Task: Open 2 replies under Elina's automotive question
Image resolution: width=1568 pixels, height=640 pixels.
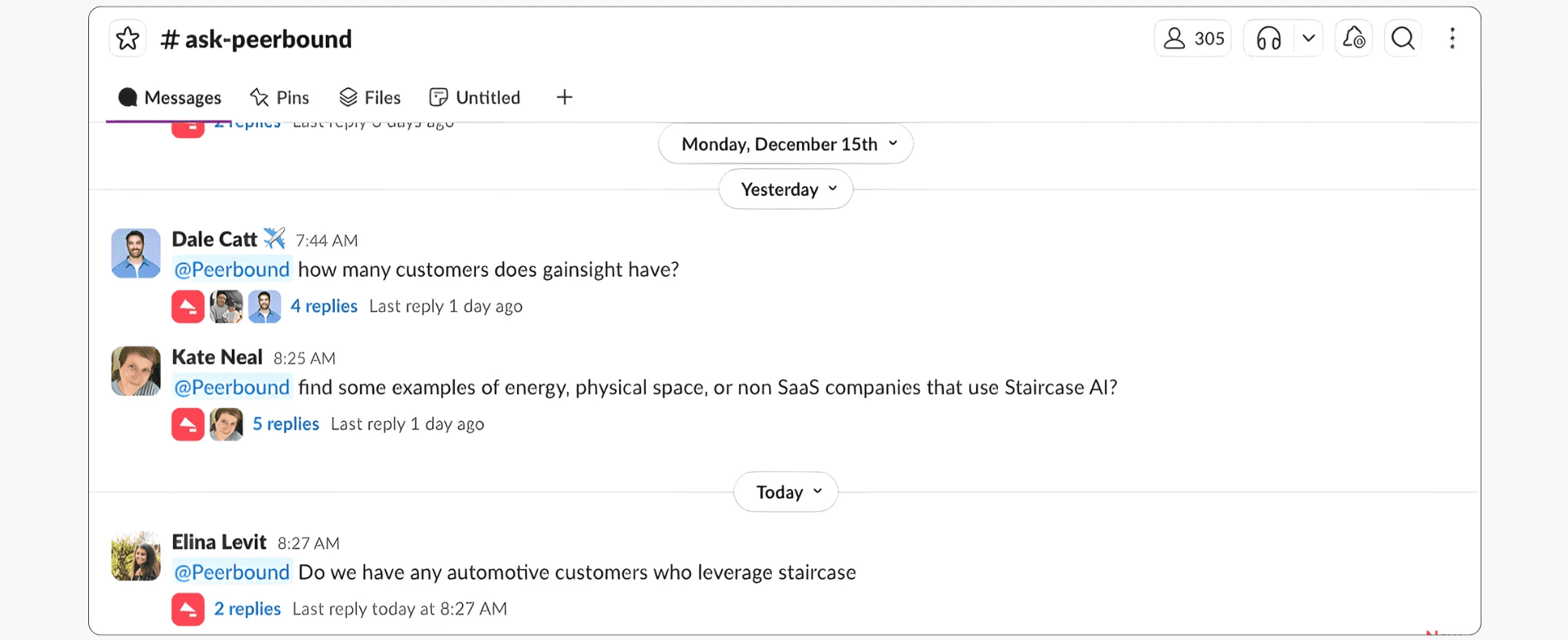Action: pyautogui.click(x=247, y=608)
